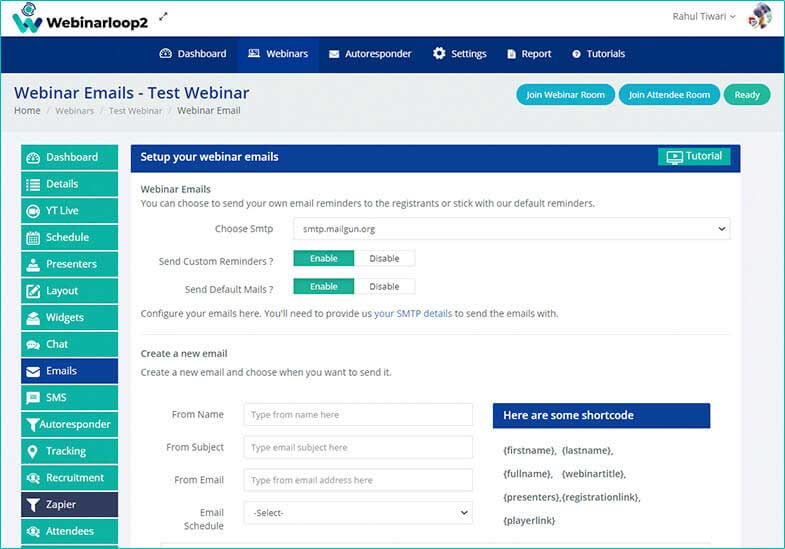The width and height of the screenshot is (785, 549).
Task: Open the Settings label in top navigation
Action: [469, 54]
